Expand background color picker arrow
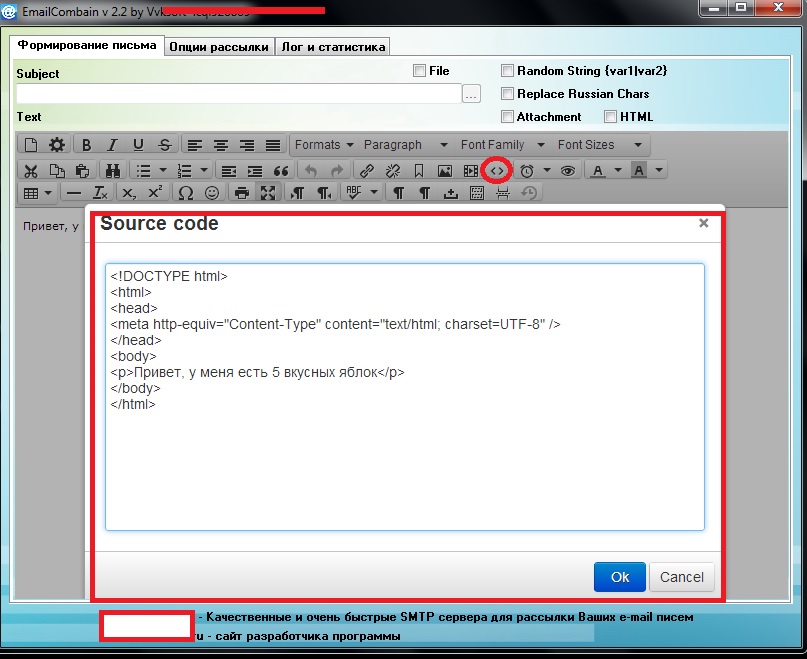The width and height of the screenshot is (807, 659). [659, 170]
